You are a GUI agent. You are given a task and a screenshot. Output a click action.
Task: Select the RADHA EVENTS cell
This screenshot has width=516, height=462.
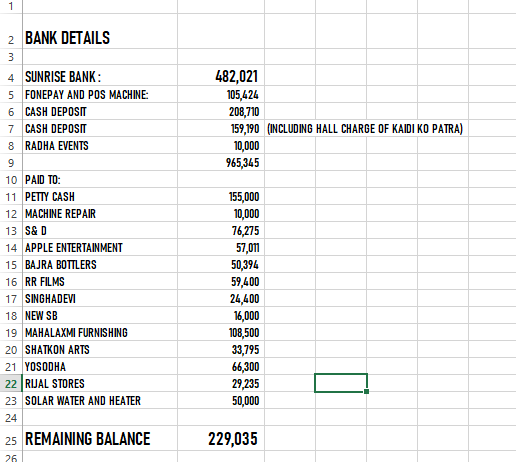pos(100,145)
